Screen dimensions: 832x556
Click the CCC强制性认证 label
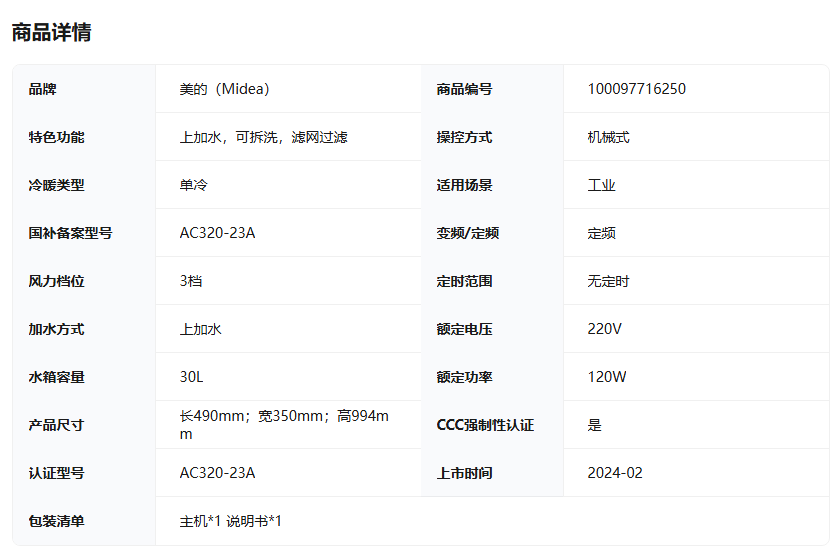point(485,425)
